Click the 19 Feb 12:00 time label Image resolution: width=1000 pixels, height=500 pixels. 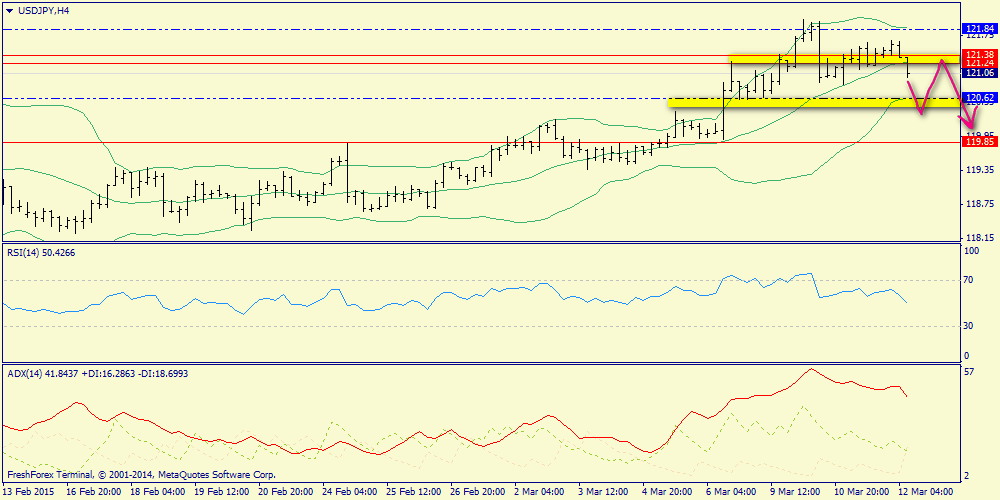(x=221, y=492)
